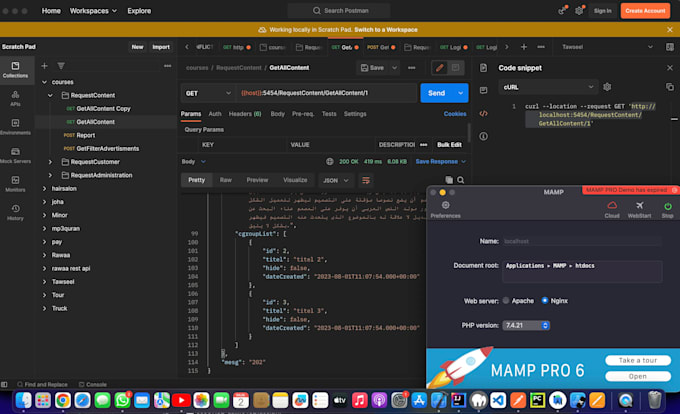Open the Environments sidebar icon
The width and height of the screenshot is (680, 414).
(x=15, y=127)
